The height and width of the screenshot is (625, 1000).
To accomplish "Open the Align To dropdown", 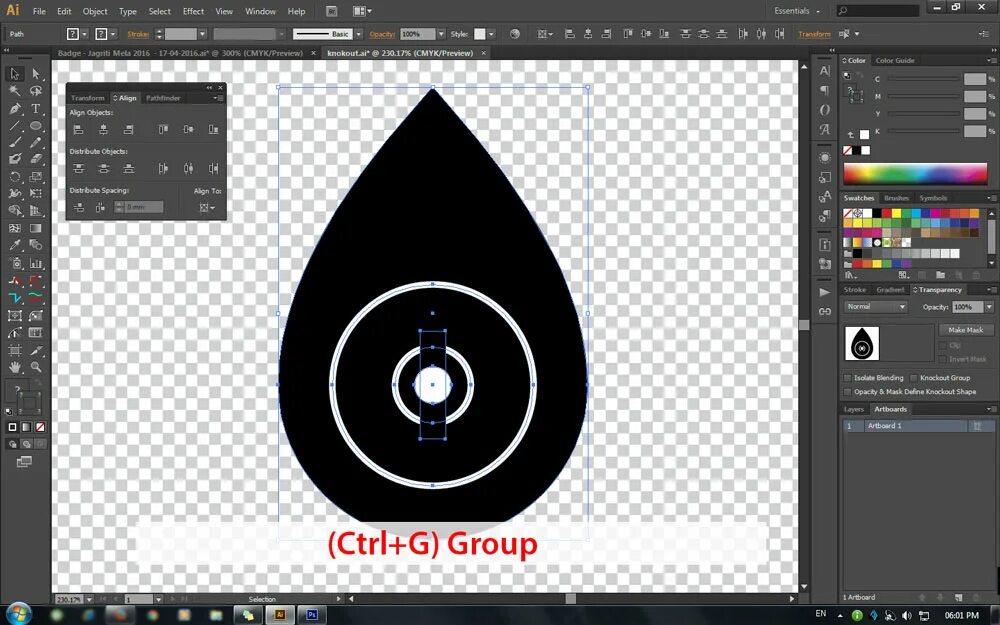I will [x=206, y=207].
